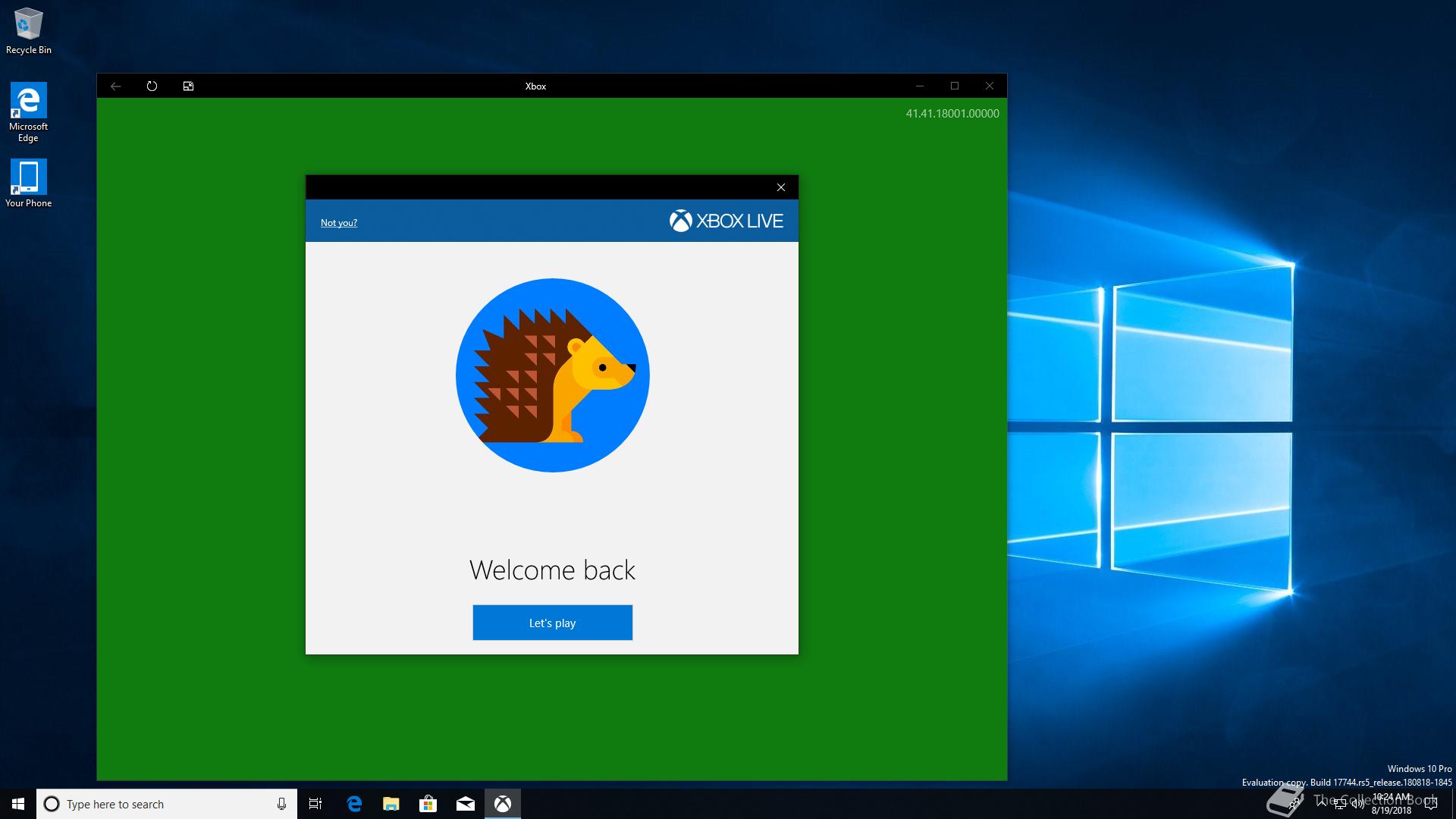Click the Welcome back heading

[552, 570]
